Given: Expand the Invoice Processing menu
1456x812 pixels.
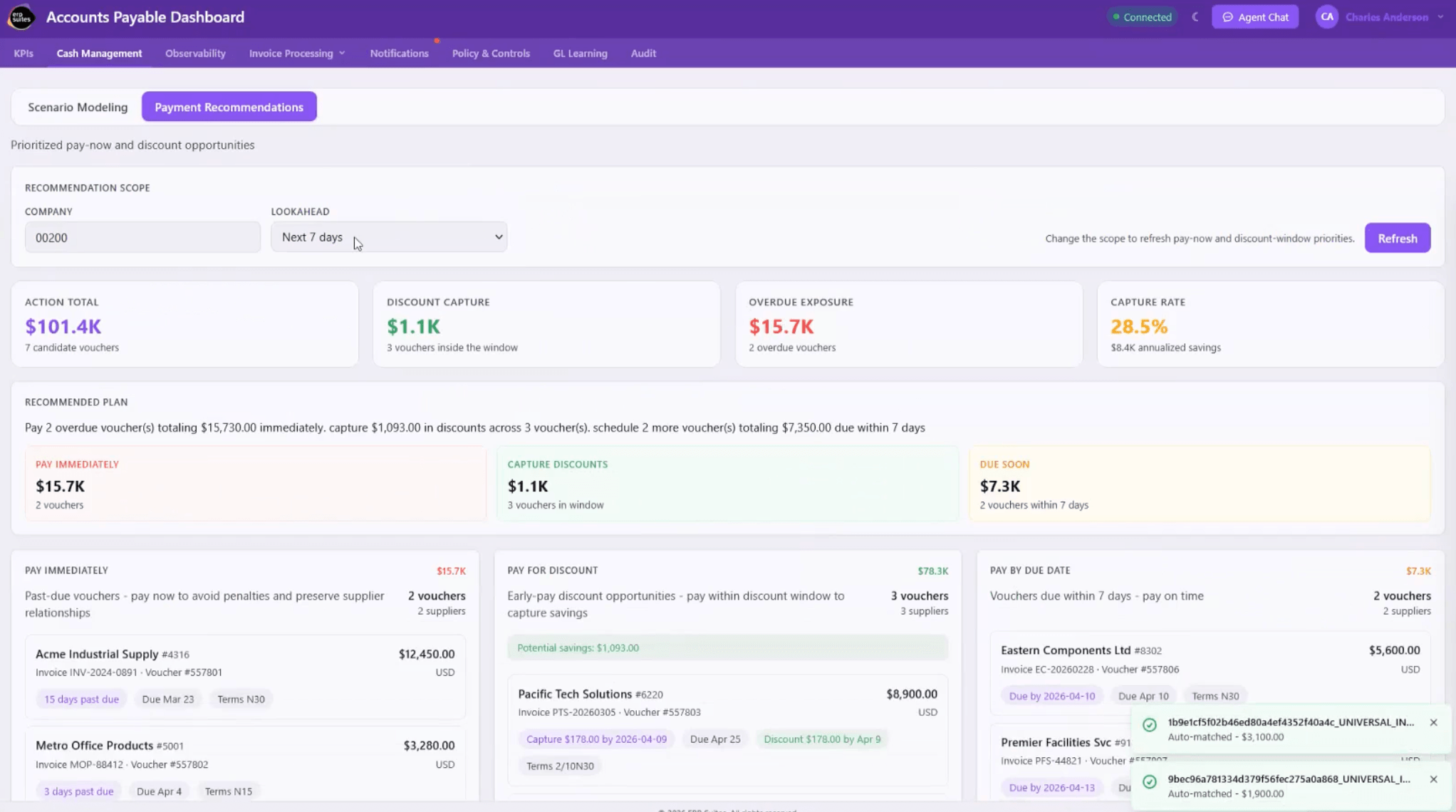Looking at the screenshot, I should [297, 53].
